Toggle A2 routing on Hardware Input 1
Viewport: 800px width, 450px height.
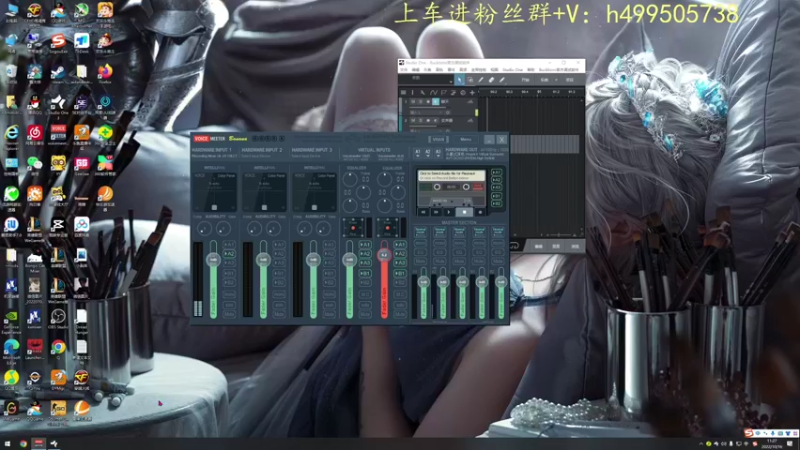click(x=230, y=254)
